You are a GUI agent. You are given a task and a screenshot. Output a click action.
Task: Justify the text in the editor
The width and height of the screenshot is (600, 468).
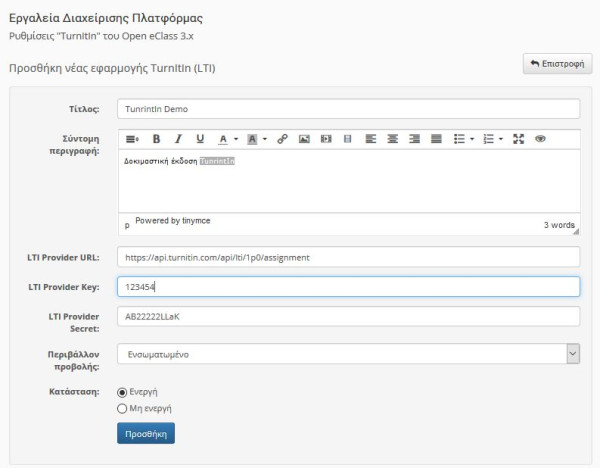pos(436,139)
